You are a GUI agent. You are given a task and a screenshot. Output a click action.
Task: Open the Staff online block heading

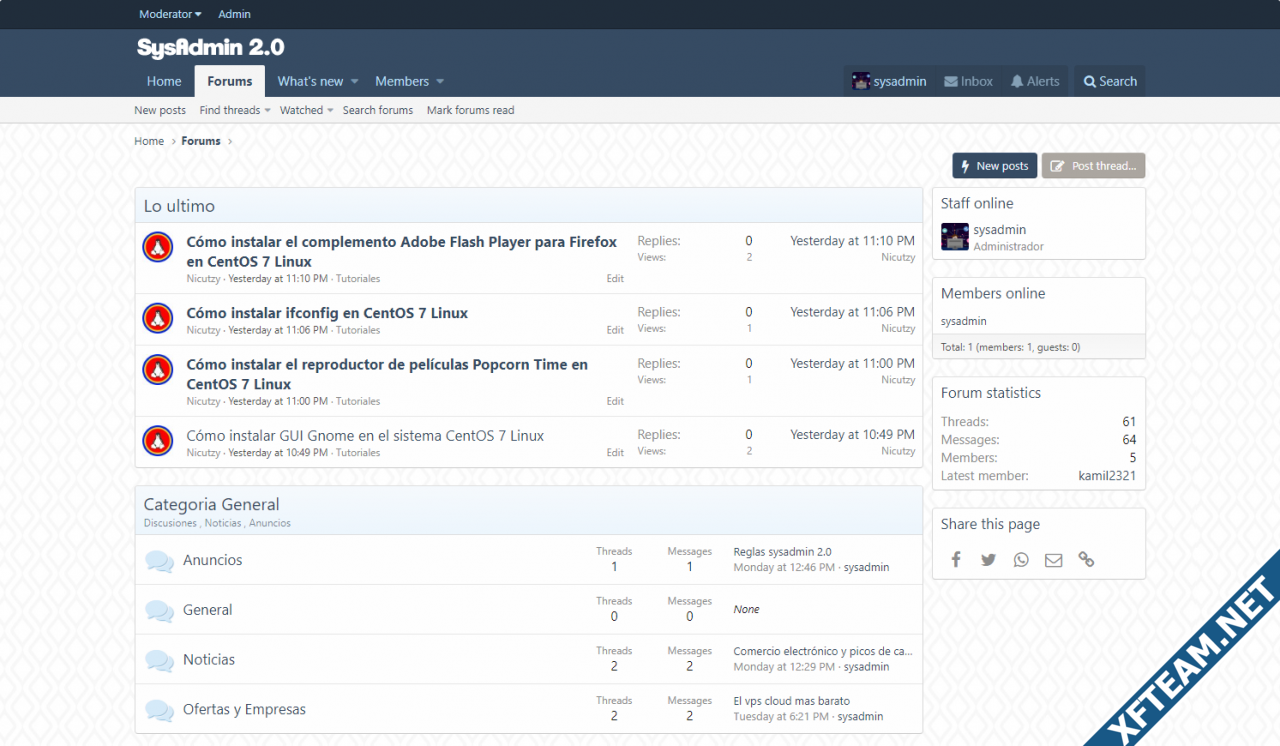coord(977,203)
